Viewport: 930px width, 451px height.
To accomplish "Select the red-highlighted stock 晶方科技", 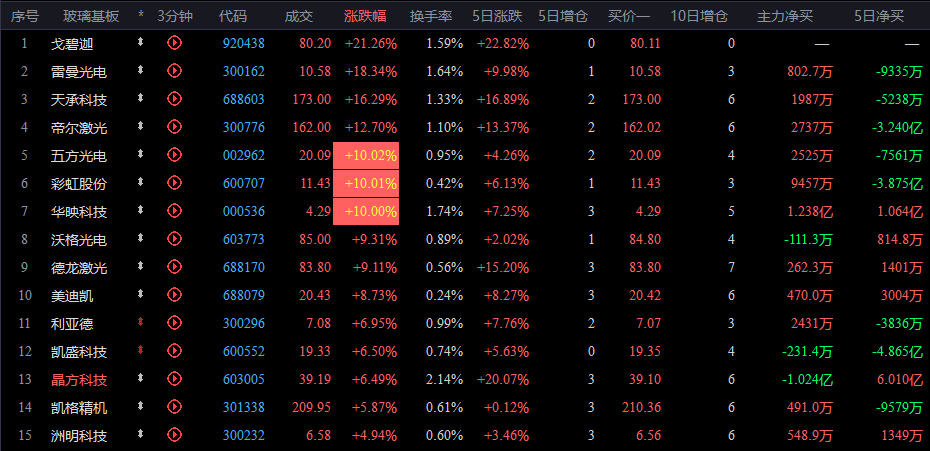I will pos(79,380).
